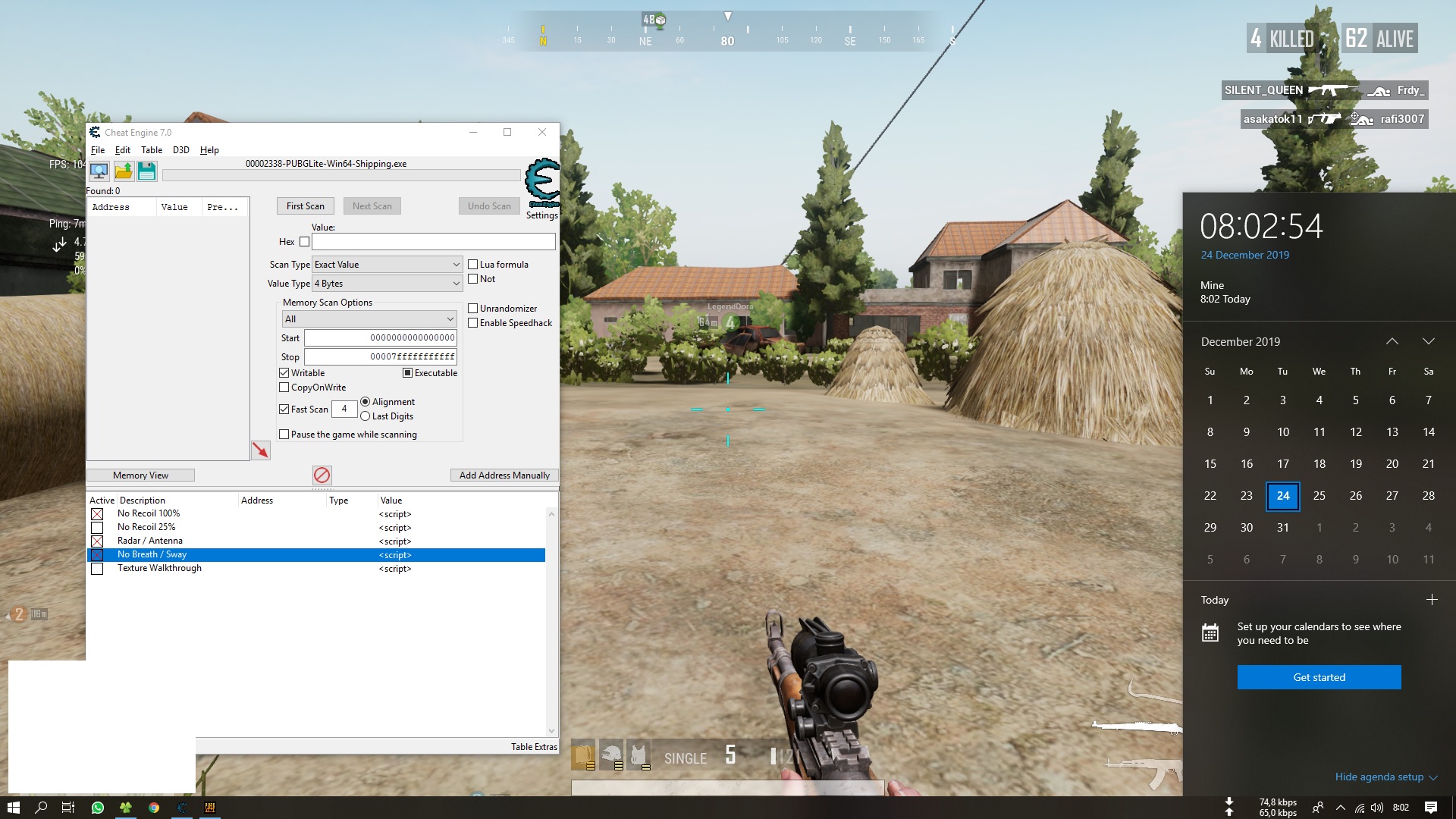Viewport: 1456px width, 819px height.
Task: Activate the No Recoil 25% script checkbox
Action: (97, 528)
